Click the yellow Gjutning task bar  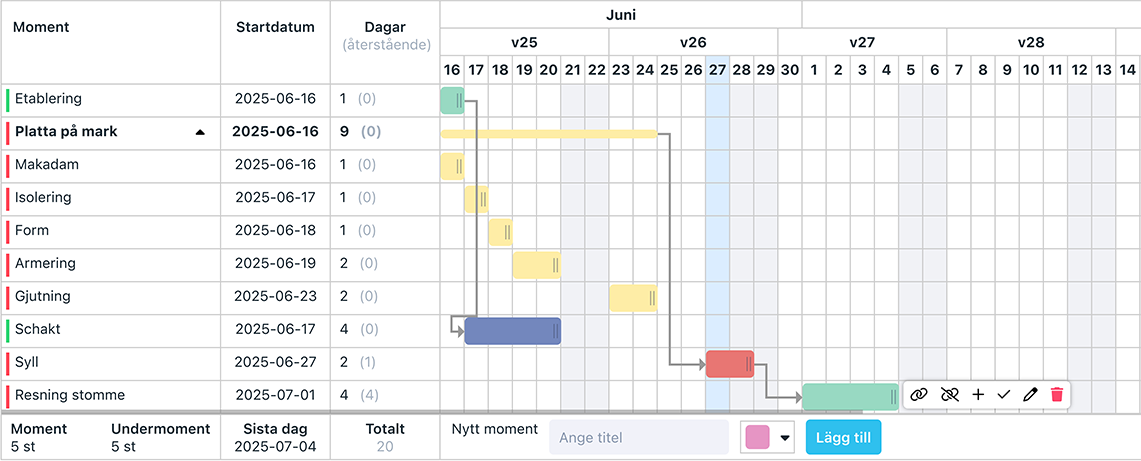click(633, 298)
